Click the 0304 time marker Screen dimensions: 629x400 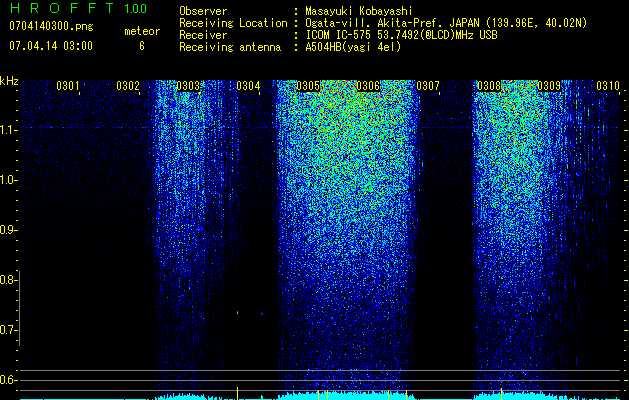pyautogui.click(x=248, y=86)
